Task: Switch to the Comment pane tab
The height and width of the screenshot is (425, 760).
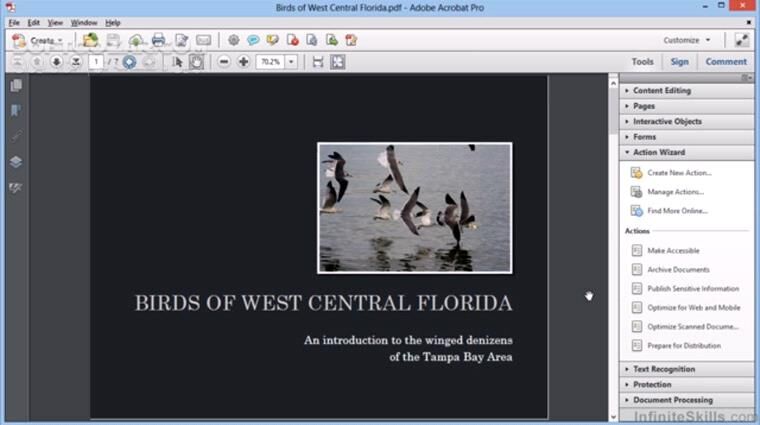Action: tap(725, 62)
